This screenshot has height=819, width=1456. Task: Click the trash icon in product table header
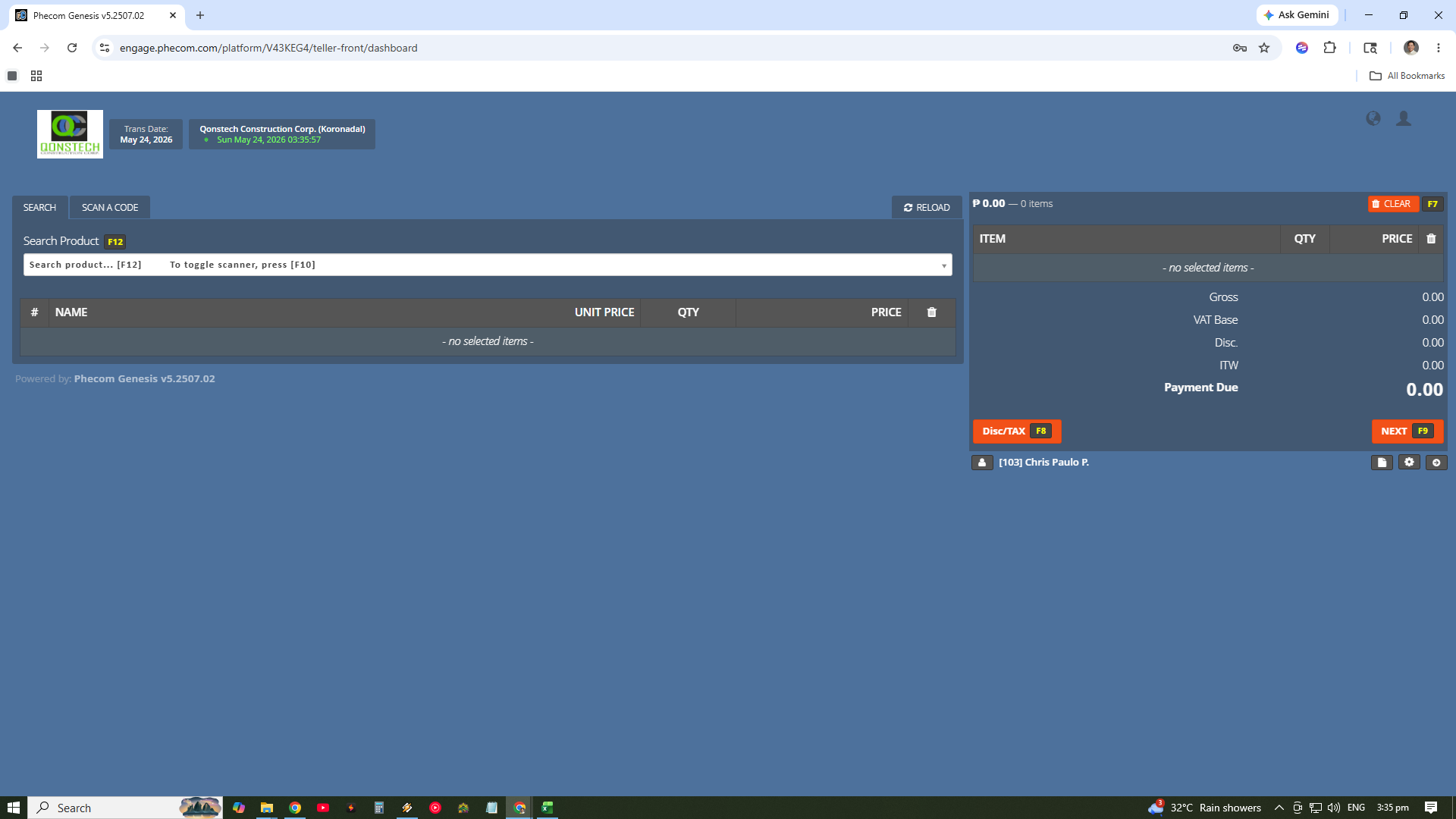(932, 312)
